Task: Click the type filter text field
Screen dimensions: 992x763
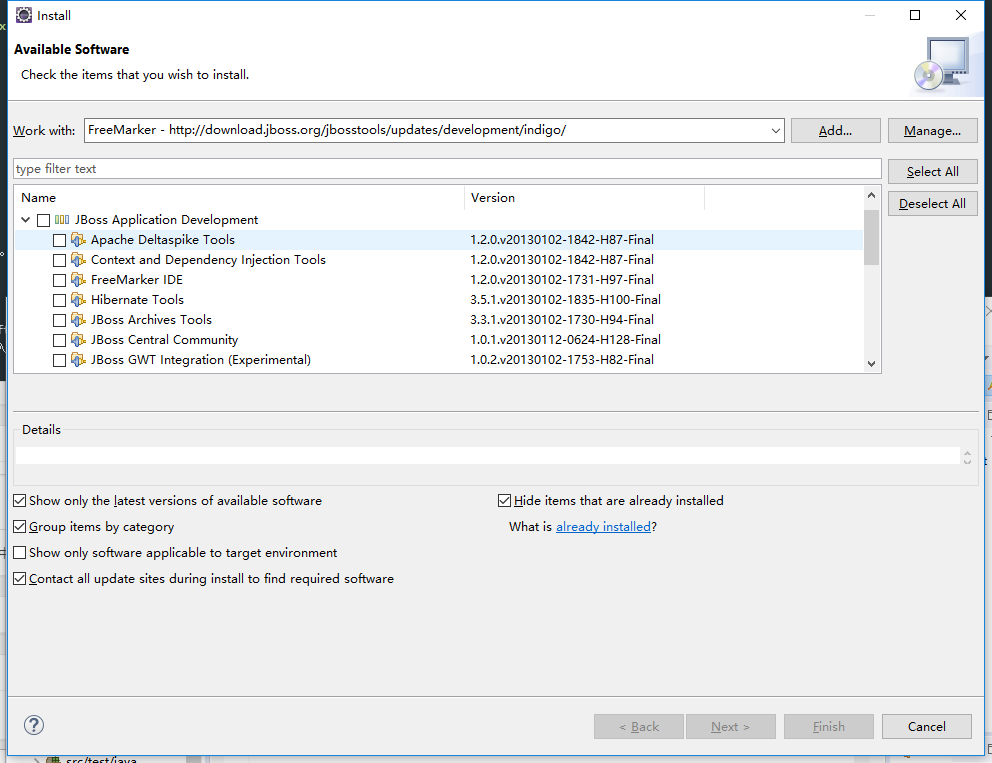Action: 447,169
